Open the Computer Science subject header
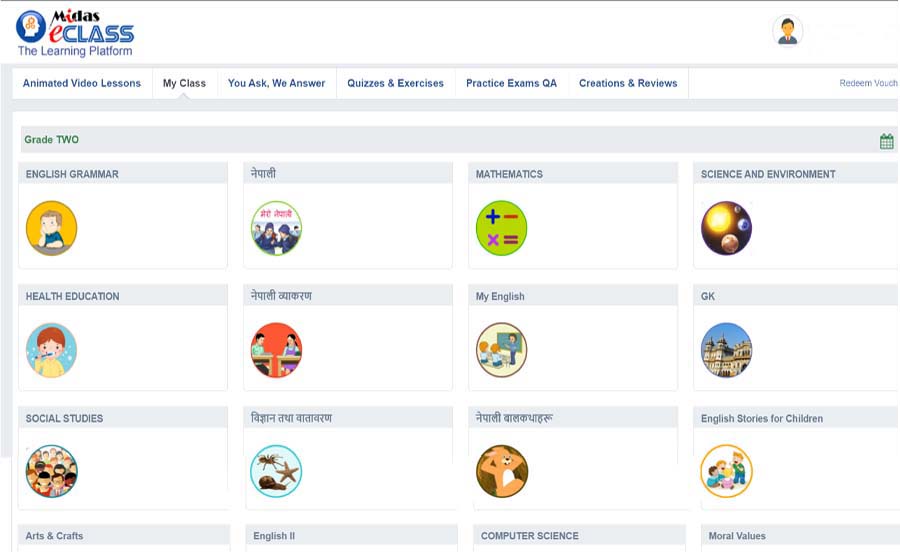The height and width of the screenshot is (552, 900). click(x=529, y=536)
